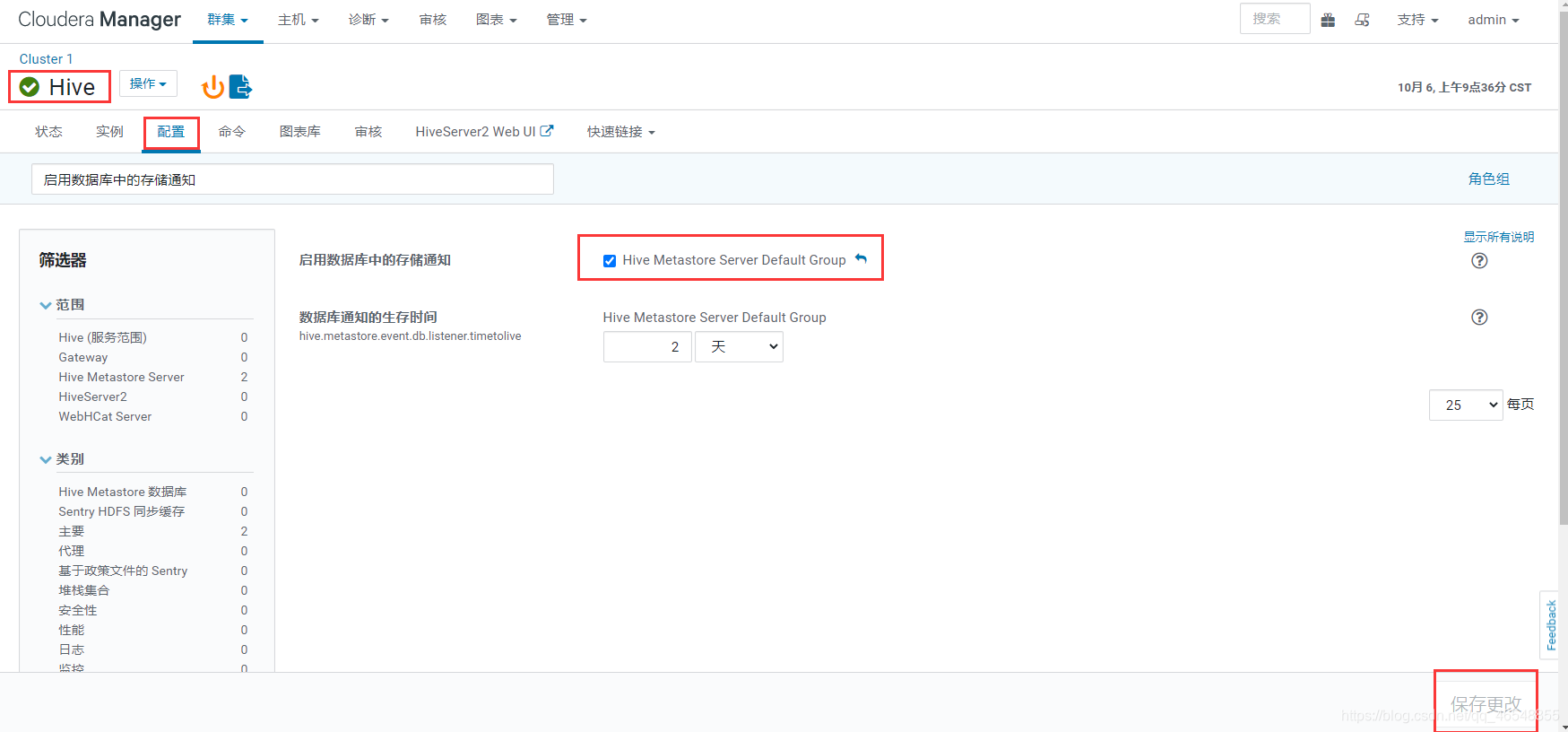
Task: Click the time-to-live value field showing 2
Action: click(x=647, y=347)
